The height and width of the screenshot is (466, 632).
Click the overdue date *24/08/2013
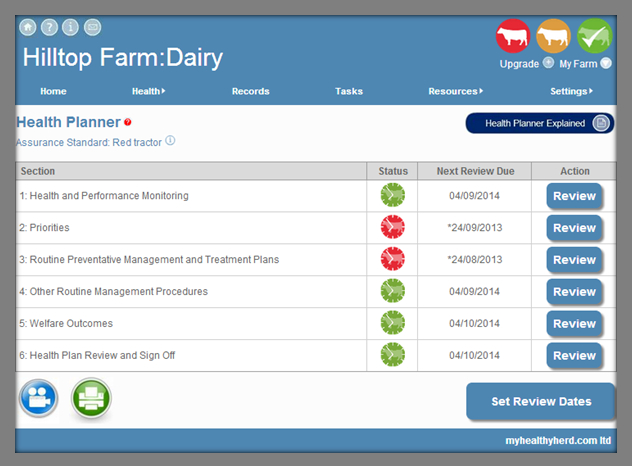pyautogui.click(x=475, y=259)
